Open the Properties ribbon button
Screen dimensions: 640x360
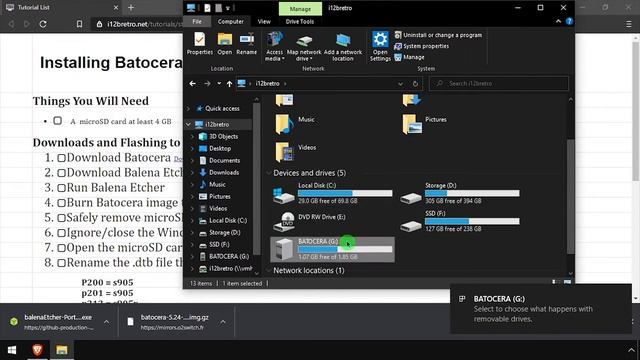click(x=200, y=44)
